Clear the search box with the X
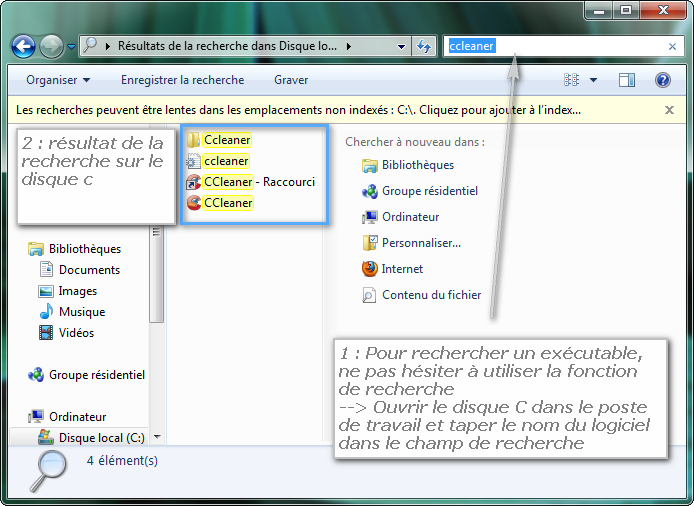The height and width of the screenshot is (506, 694). 672,46
